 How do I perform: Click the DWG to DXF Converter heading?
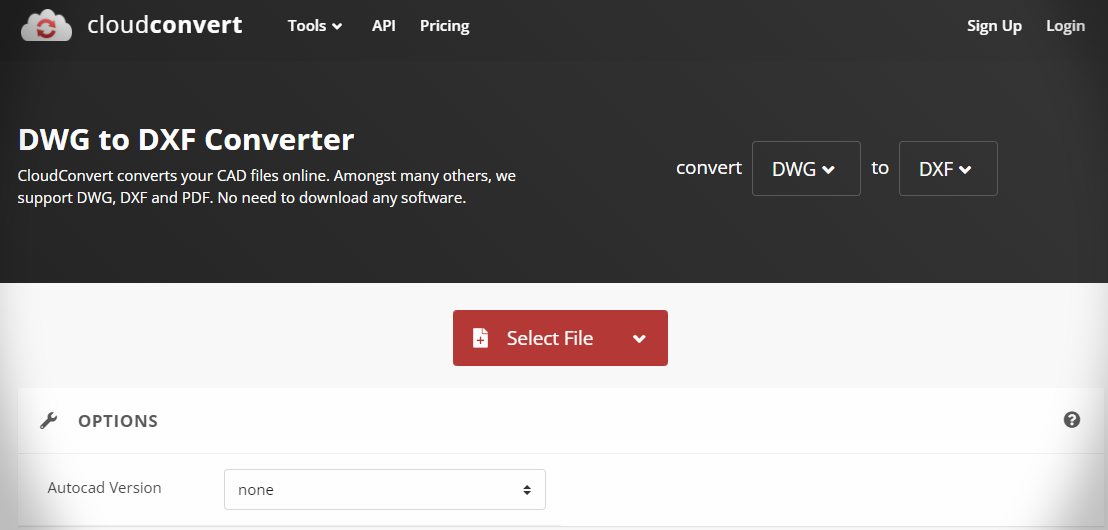tap(186, 140)
